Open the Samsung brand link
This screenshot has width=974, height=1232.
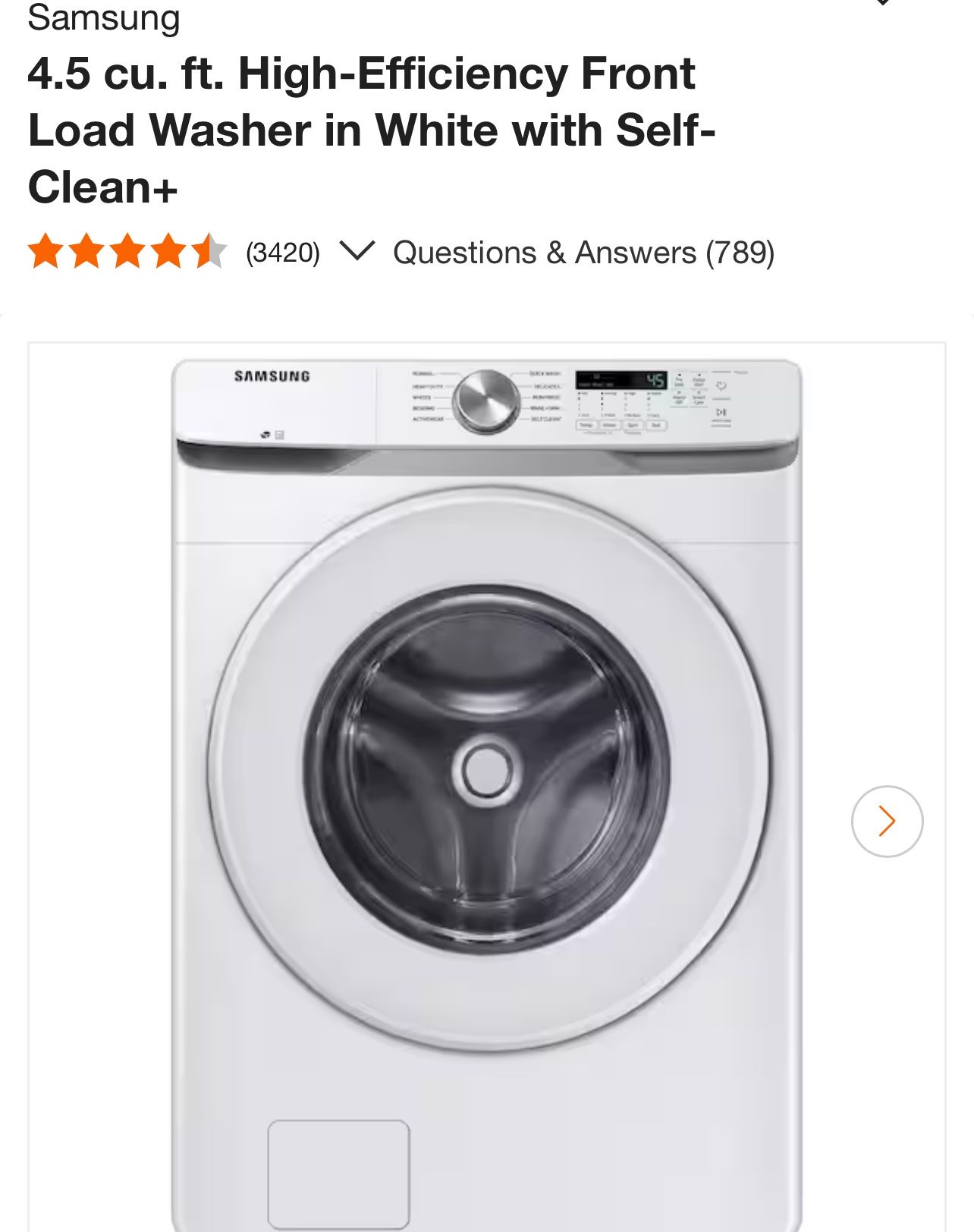point(104,17)
